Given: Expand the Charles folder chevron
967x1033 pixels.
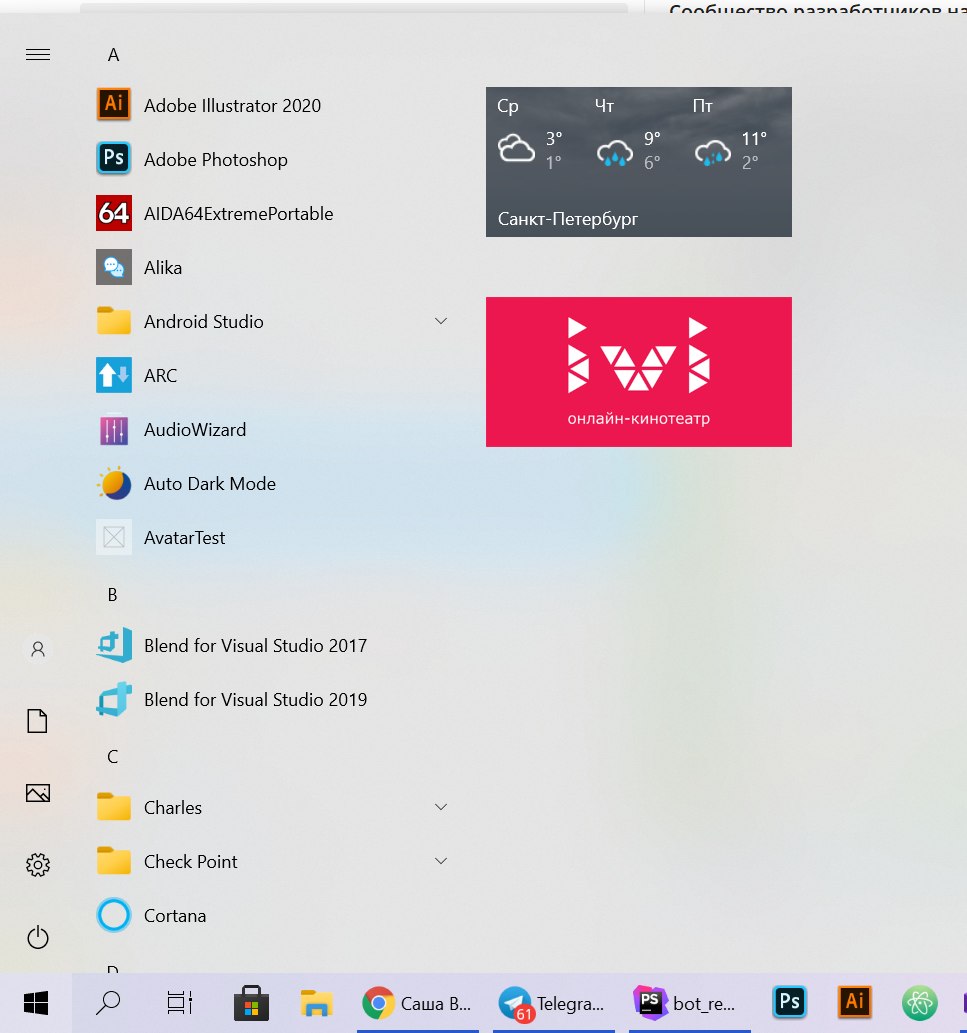Looking at the screenshot, I should (x=441, y=808).
